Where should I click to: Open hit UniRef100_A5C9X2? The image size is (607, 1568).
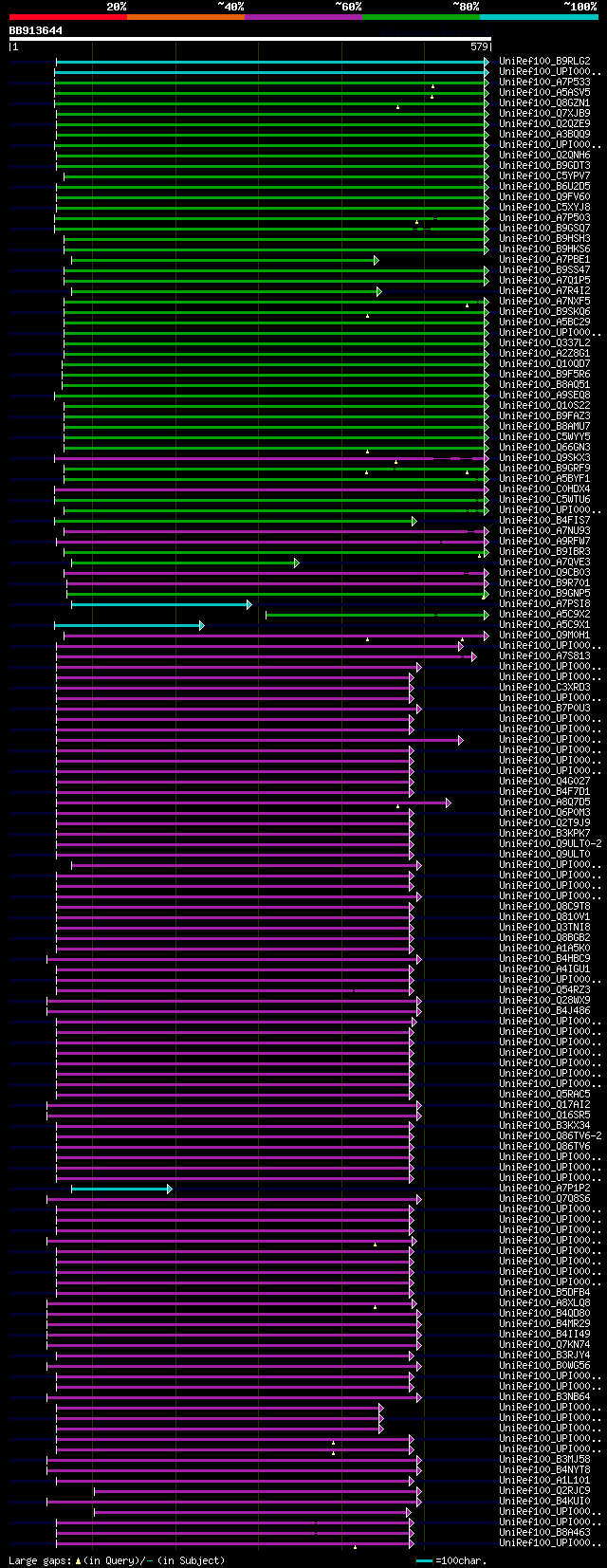[544, 615]
